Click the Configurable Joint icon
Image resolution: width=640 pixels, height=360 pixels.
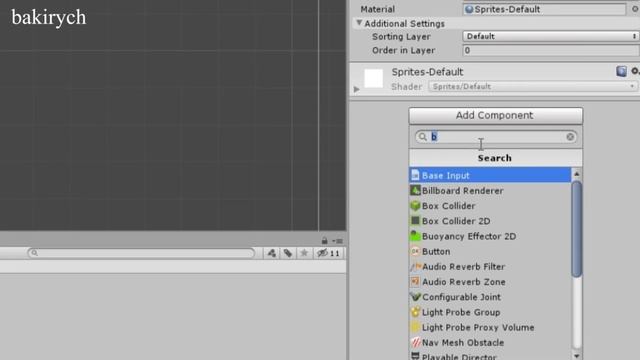coord(415,297)
